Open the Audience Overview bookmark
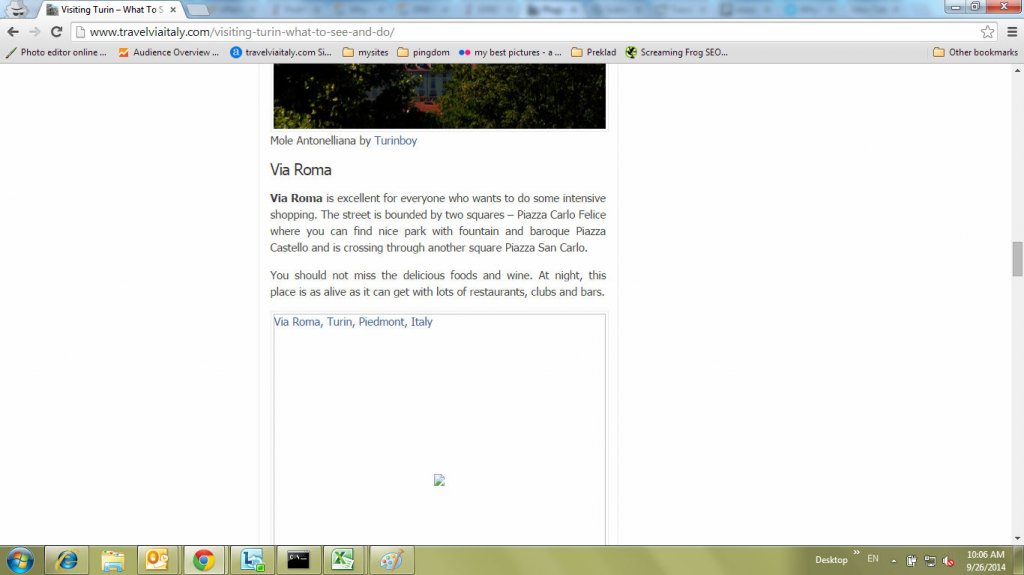The height and width of the screenshot is (575, 1024). [168, 52]
